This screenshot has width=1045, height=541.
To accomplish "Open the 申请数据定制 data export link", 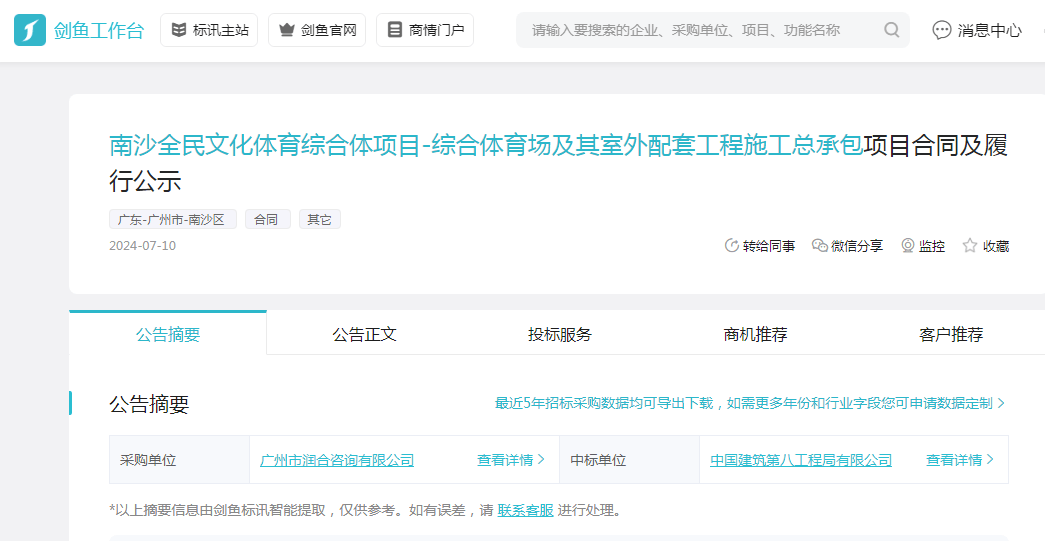I will (750, 403).
